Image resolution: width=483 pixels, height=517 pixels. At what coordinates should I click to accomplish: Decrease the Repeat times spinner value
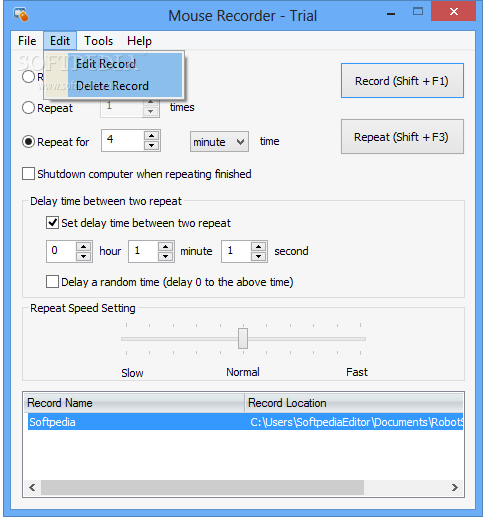(x=150, y=112)
